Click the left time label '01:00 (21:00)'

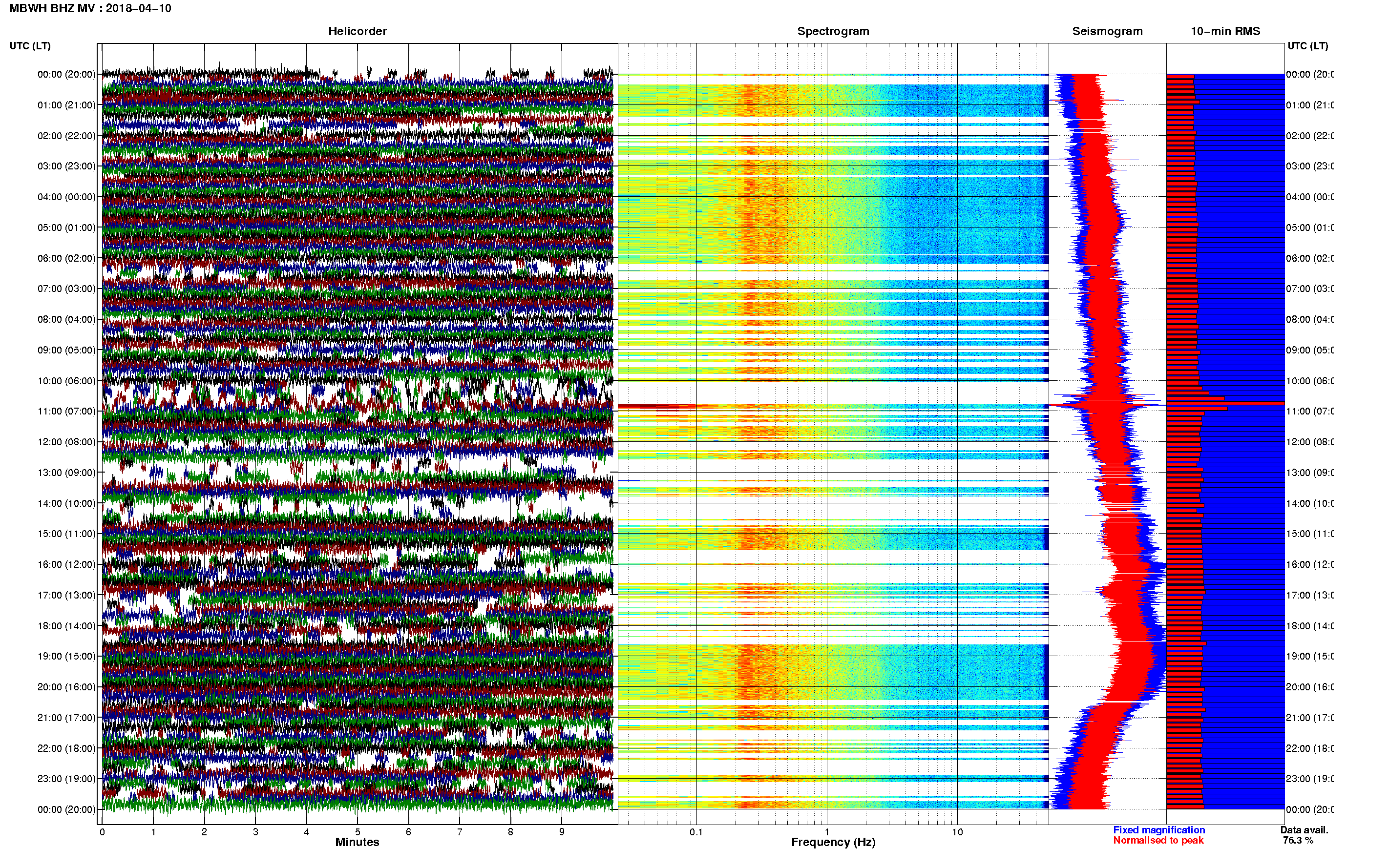coord(66,105)
